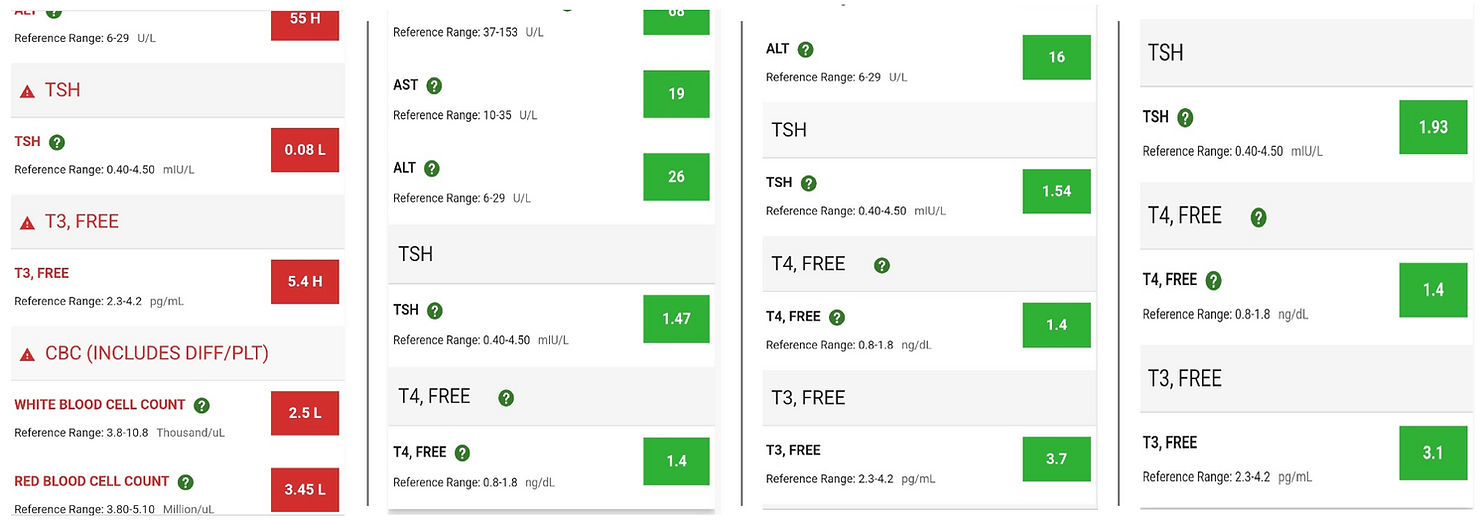Click the red 3.45 L red blood cell value
The image size is (1480, 530).
click(x=305, y=489)
